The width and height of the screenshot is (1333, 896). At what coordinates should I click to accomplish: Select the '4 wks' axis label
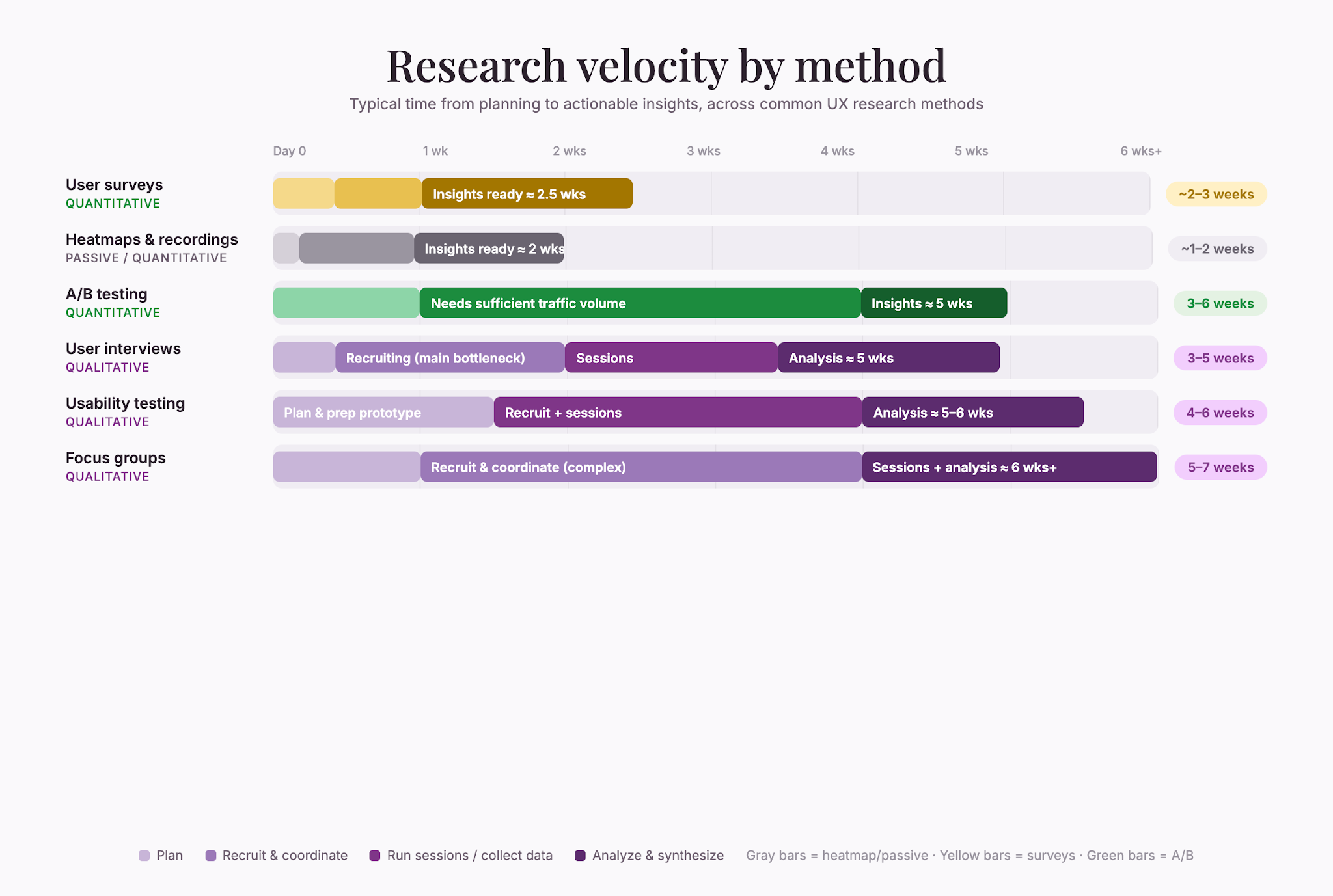click(838, 151)
